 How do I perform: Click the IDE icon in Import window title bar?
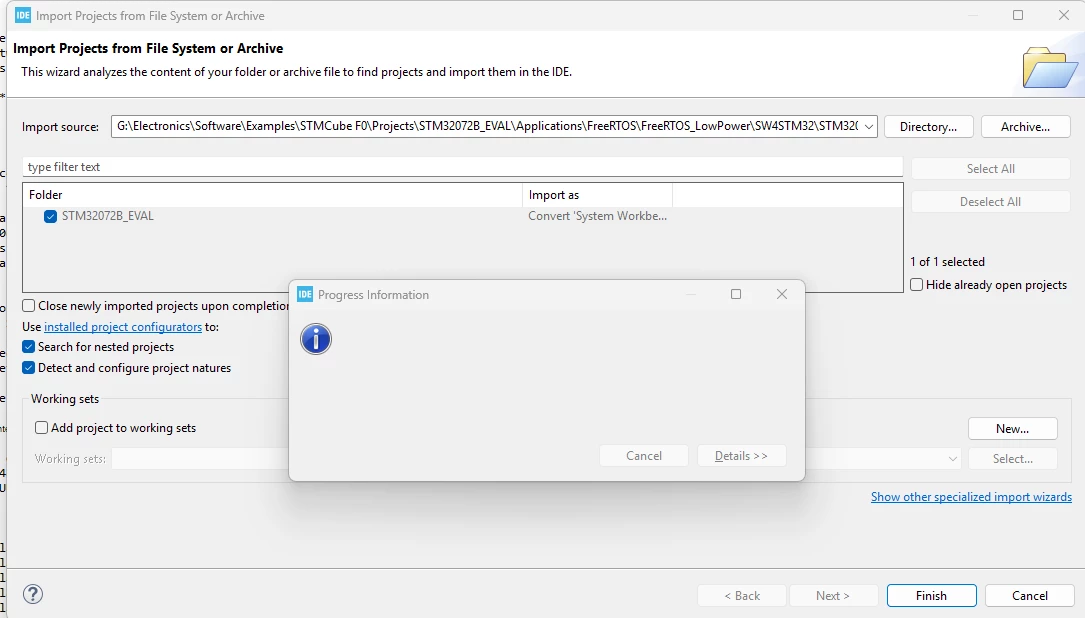pyautogui.click(x=23, y=15)
